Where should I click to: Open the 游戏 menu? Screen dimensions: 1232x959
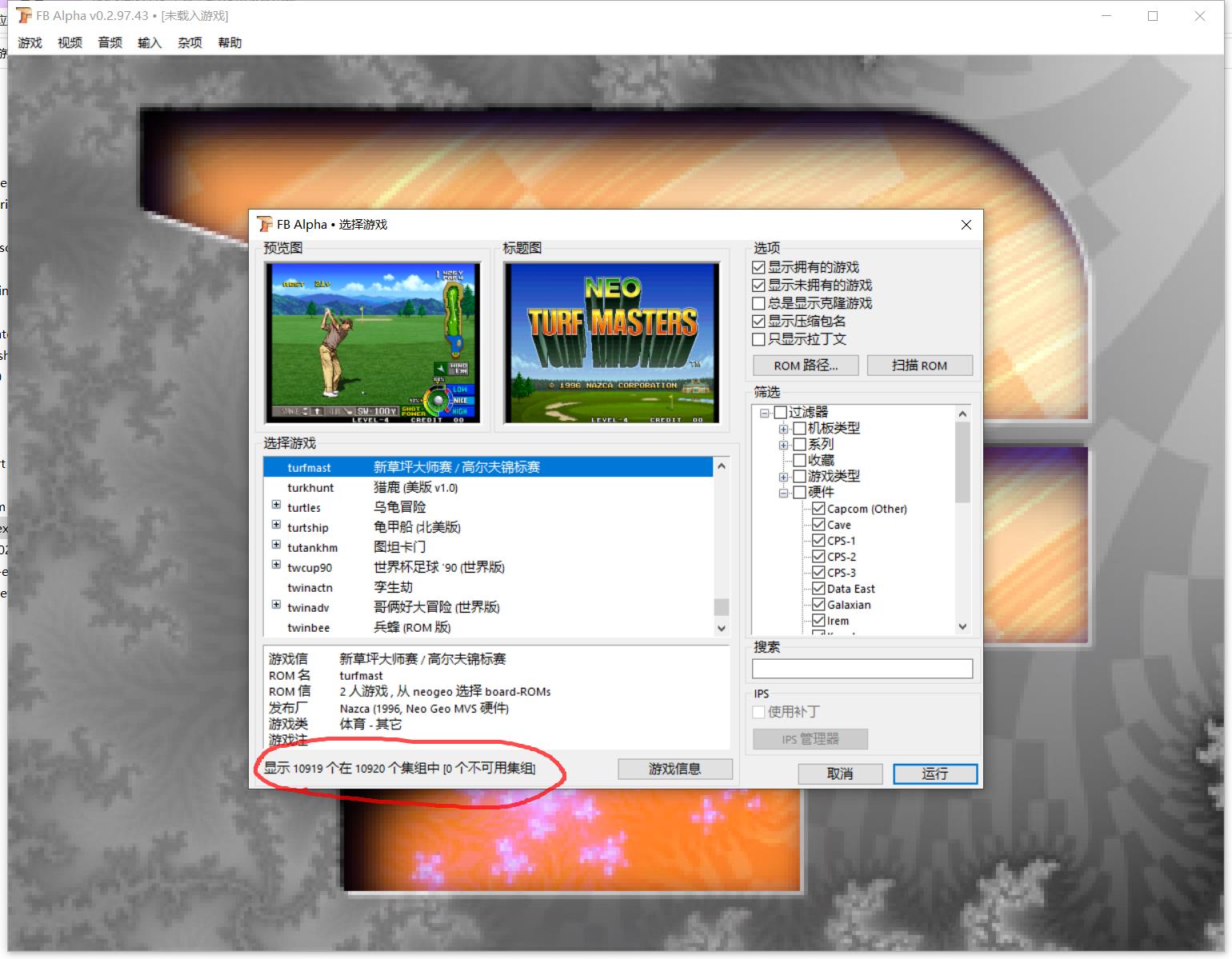(30, 43)
